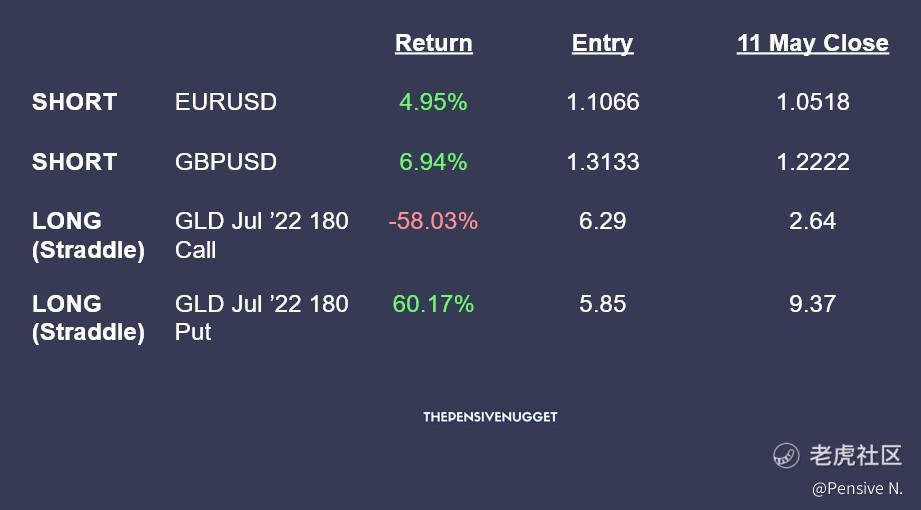
Task: Click the 6.94% return value
Action: (x=433, y=162)
